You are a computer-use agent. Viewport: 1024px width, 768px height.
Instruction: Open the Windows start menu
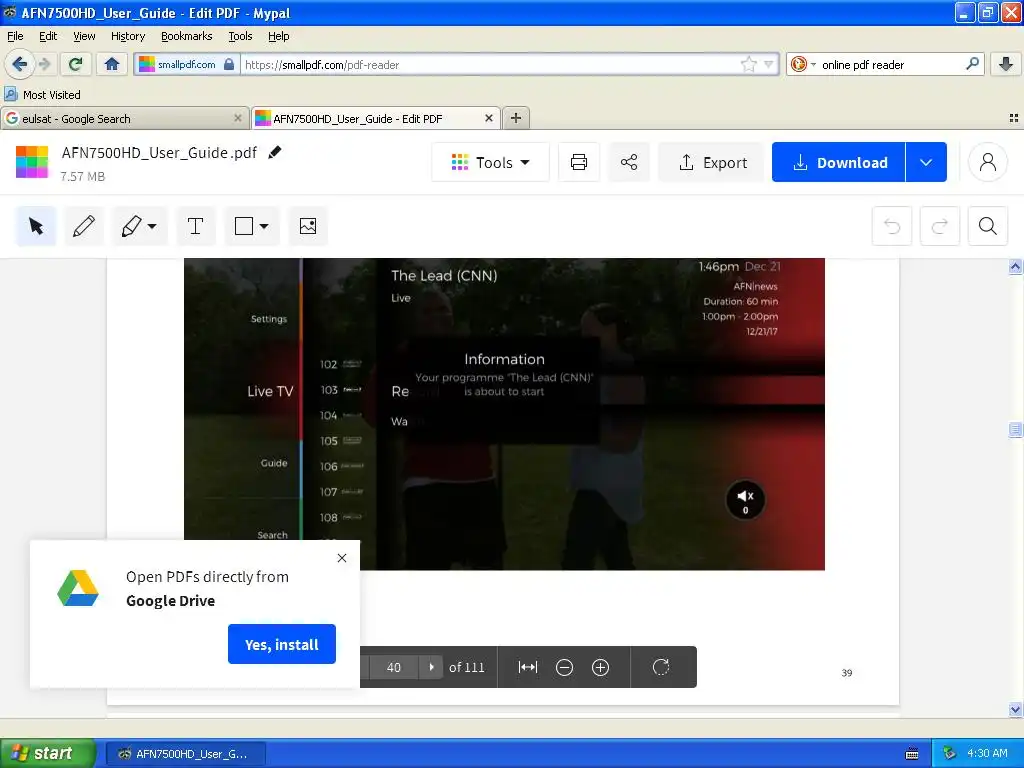click(48, 753)
